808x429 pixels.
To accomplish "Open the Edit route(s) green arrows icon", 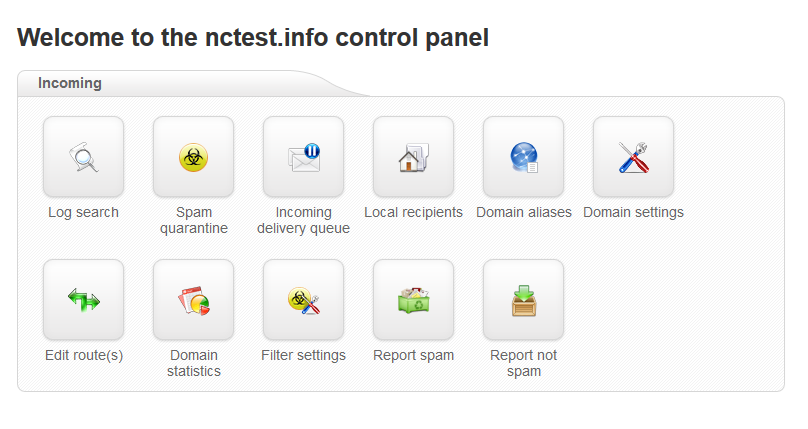I will point(83,300).
